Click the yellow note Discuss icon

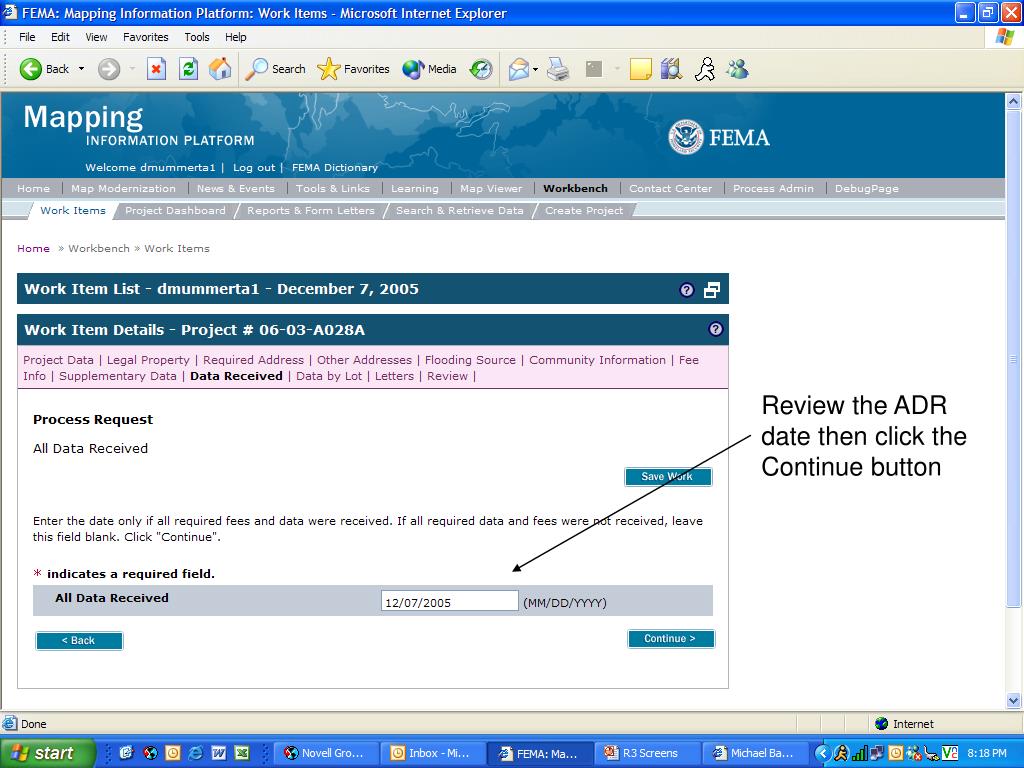point(640,69)
